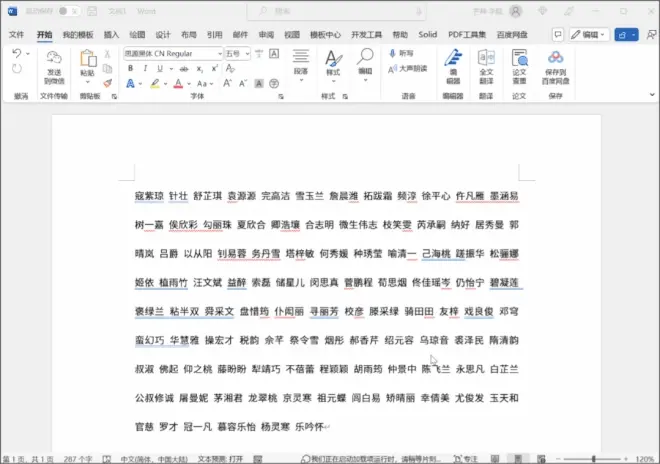This screenshot has width=660, height=464.
Task: Click the Copy icon in clipboard group
Action: click(107, 68)
